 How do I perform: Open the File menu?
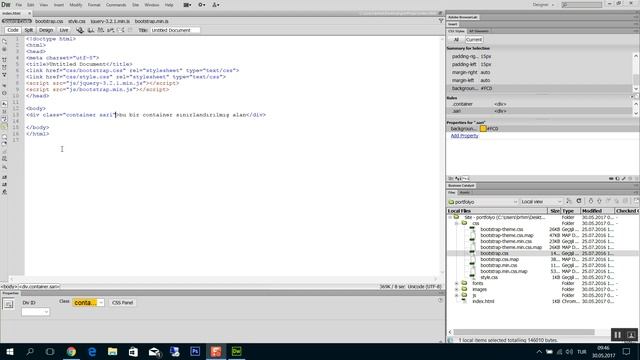click(x=19, y=5)
